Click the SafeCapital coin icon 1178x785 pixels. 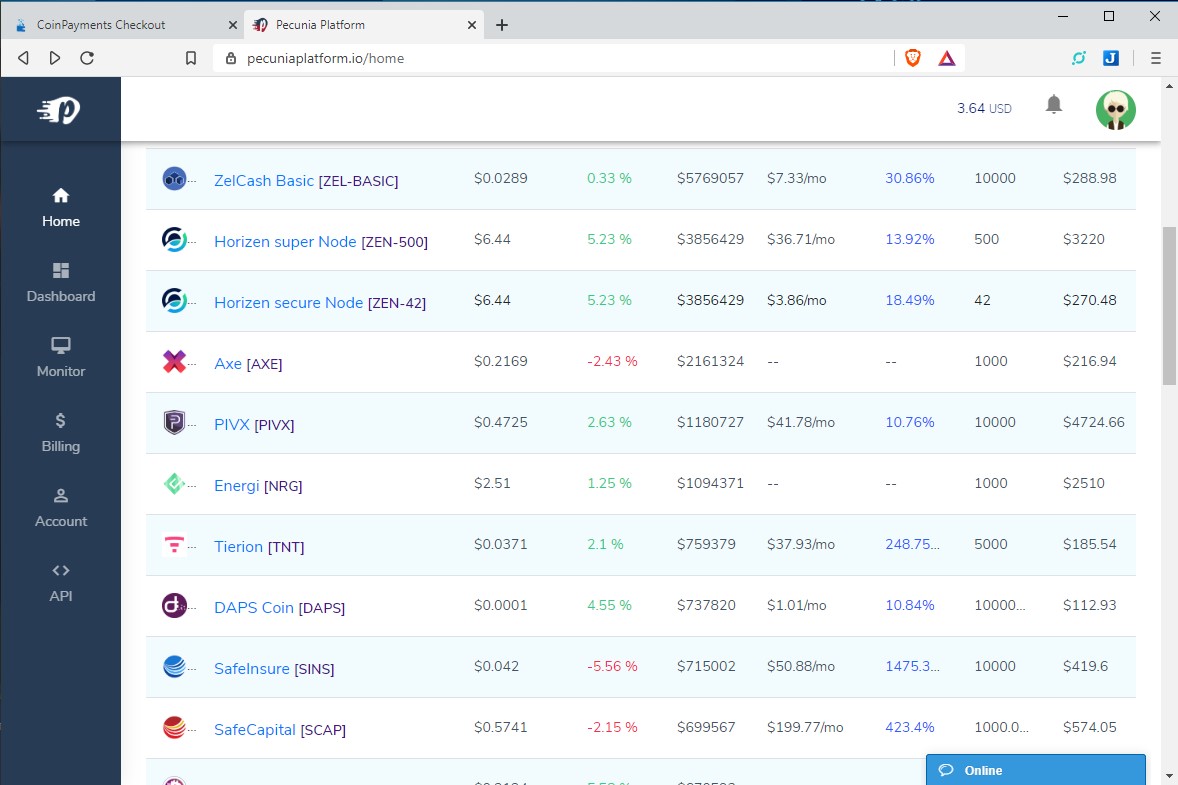click(x=174, y=726)
